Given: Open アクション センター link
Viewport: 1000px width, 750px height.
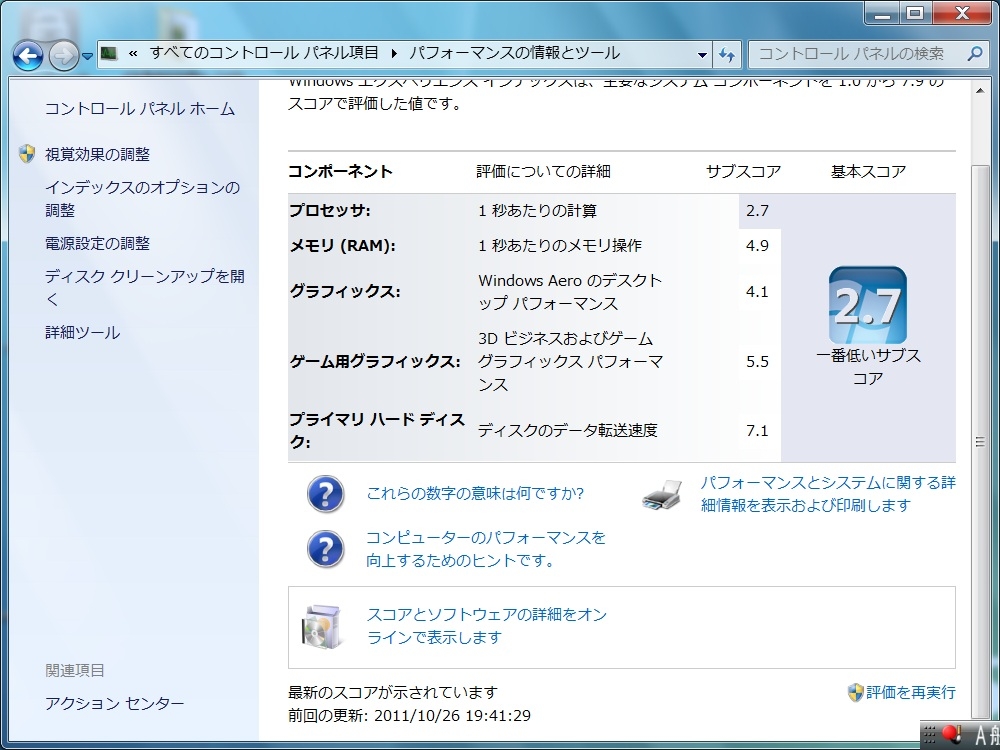Looking at the screenshot, I should pyautogui.click(x=114, y=703).
